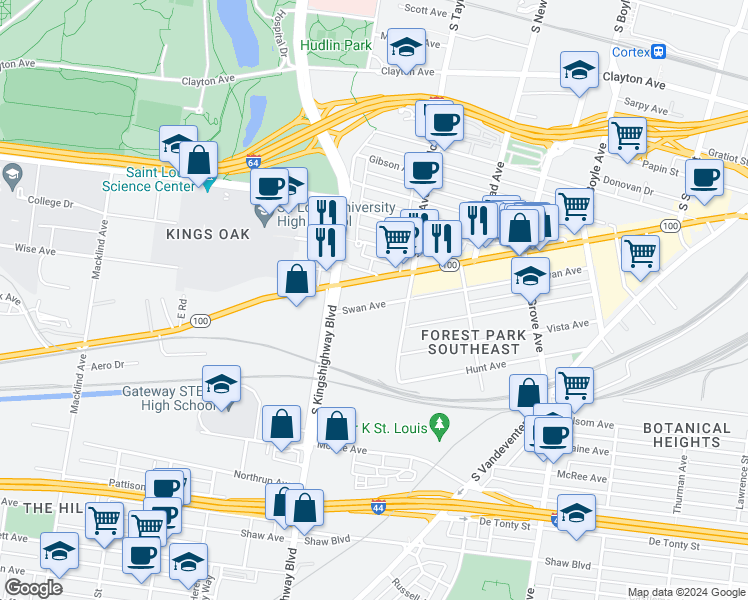This screenshot has width=748, height=600.
Task: Select the school marker below Hudlin Park
Action: tap(406, 48)
